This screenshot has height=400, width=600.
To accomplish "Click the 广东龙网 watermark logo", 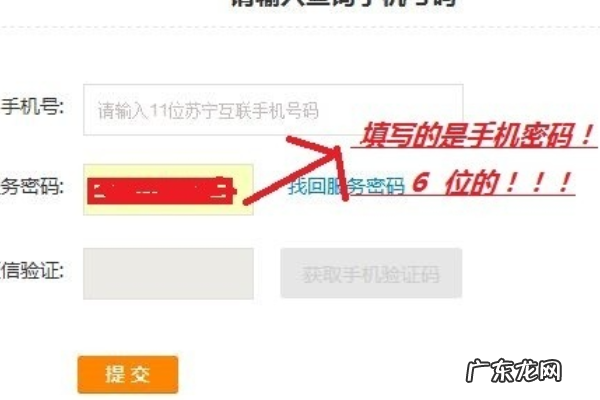I will pos(514,371).
